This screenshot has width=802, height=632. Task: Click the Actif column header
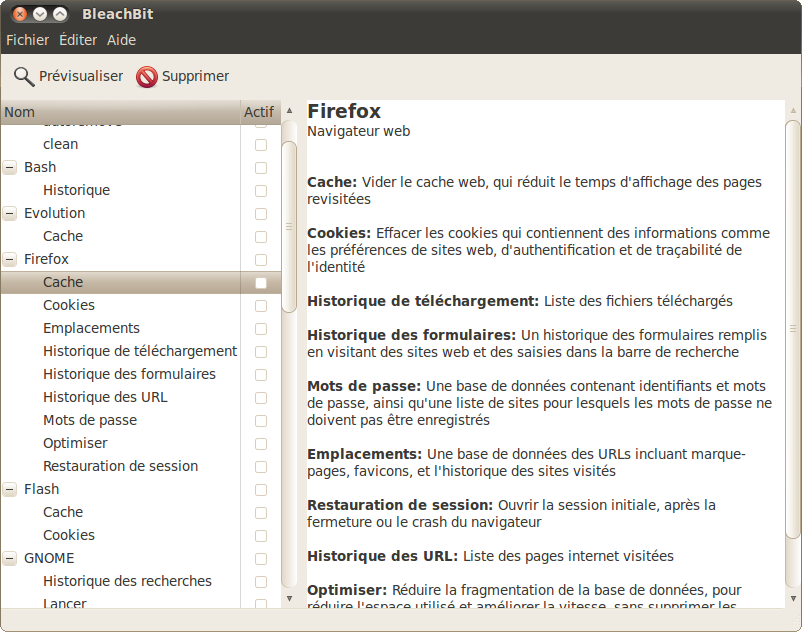click(258, 112)
